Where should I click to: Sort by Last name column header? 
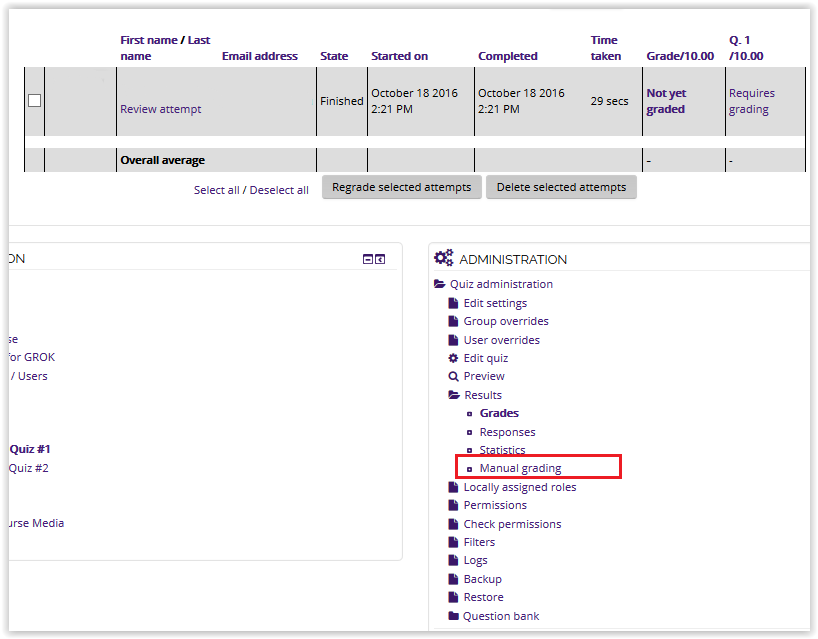pyautogui.click(x=165, y=48)
